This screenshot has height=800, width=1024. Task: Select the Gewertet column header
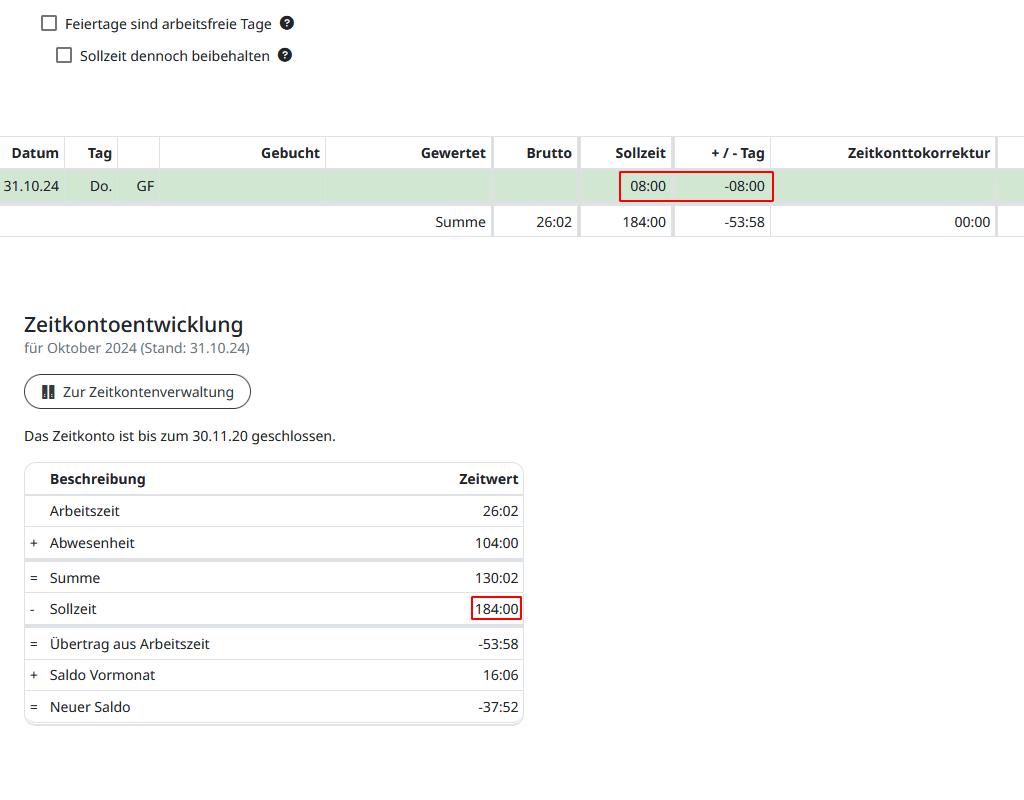pos(453,153)
